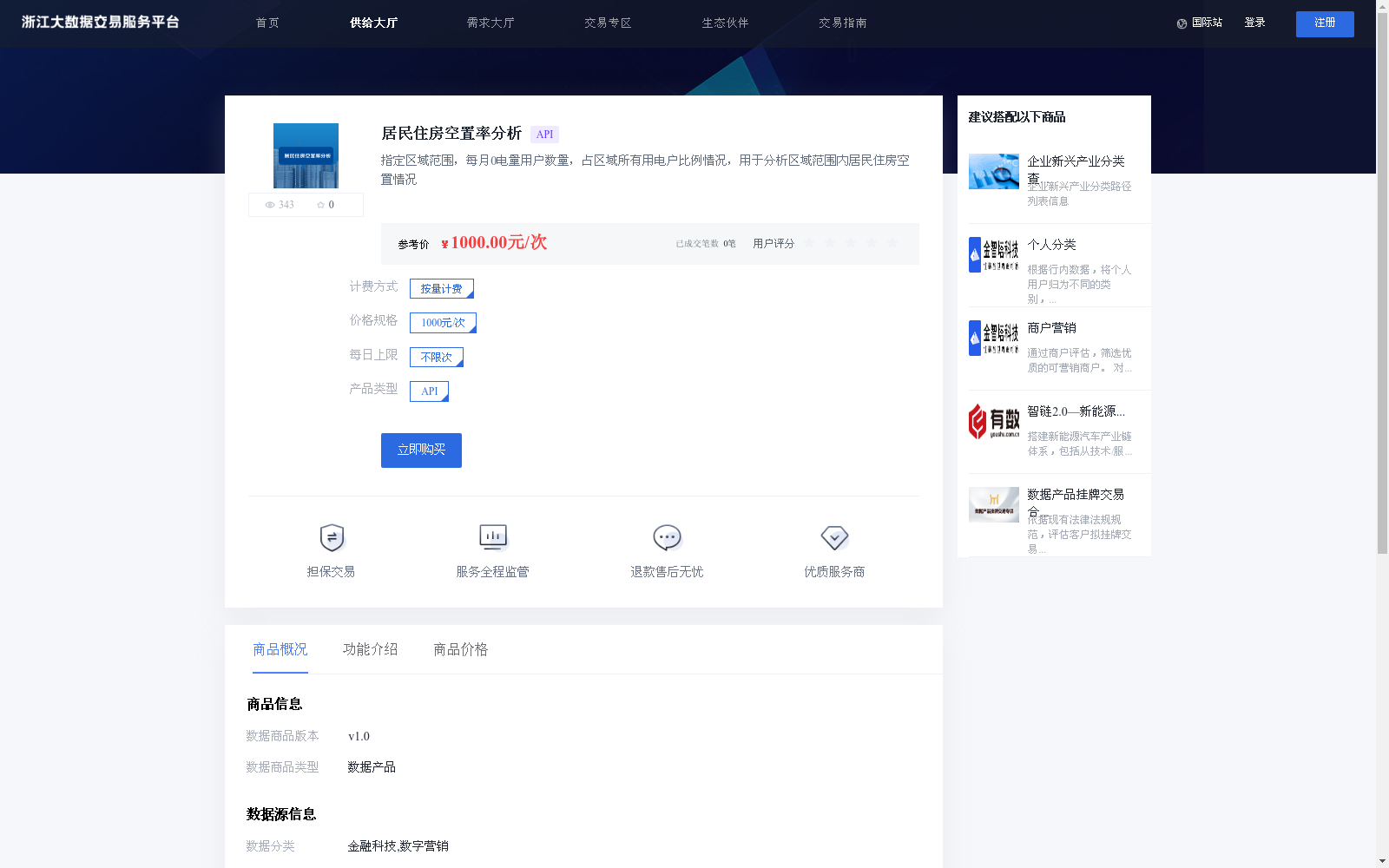The width and height of the screenshot is (1389, 868).
Task: Click the product title 居民住房空置率分析
Action: point(451,134)
